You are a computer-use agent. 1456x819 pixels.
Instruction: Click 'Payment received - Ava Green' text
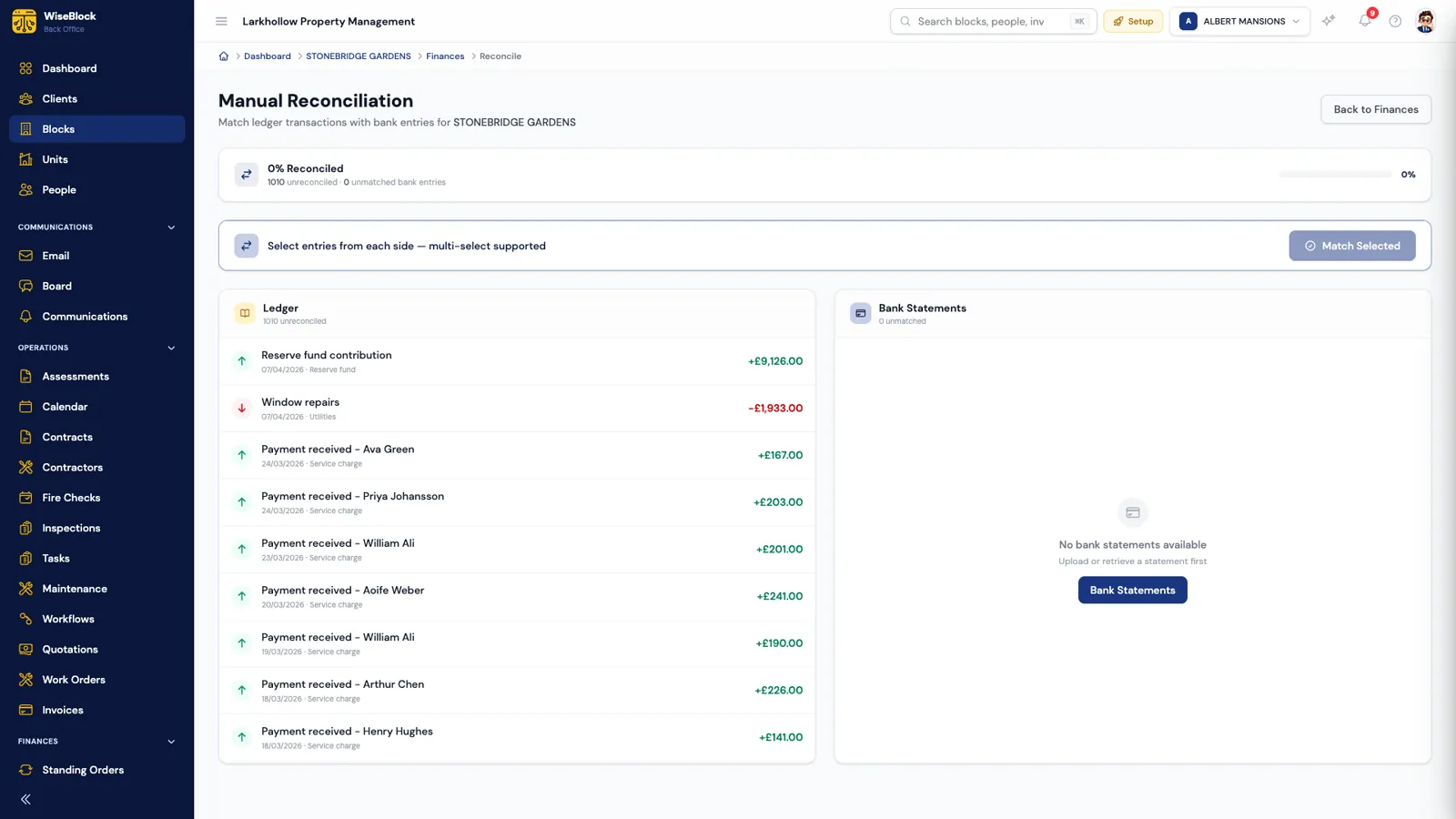tap(338, 450)
